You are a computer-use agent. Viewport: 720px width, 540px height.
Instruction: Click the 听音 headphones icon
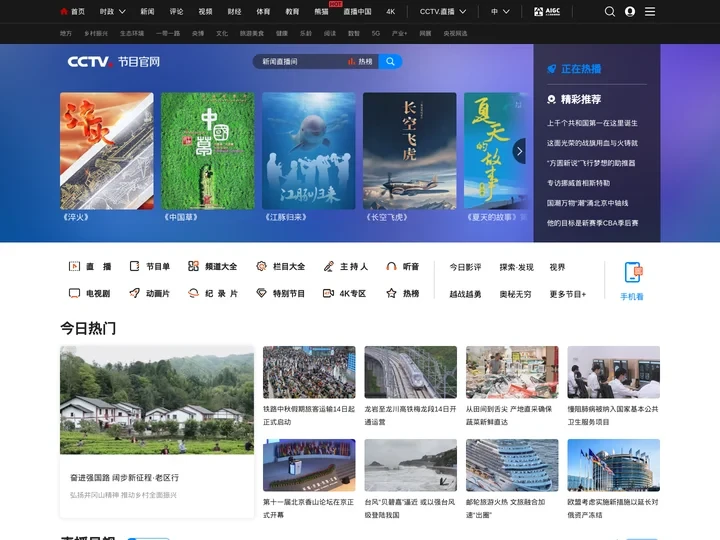click(x=391, y=266)
